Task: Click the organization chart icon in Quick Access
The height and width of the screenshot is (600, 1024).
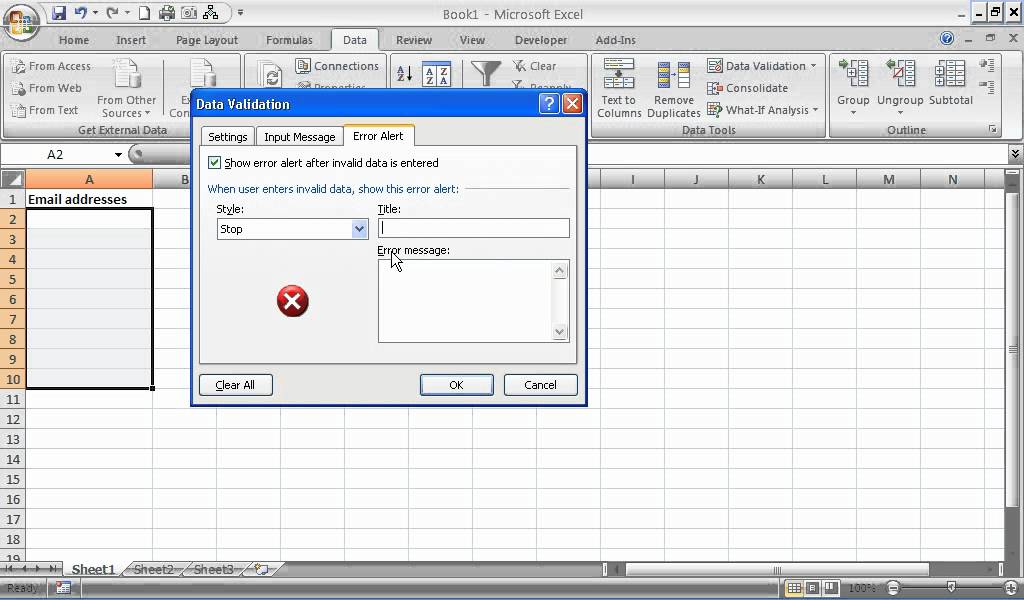Action: pyautogui.click(x=211, y=13)
